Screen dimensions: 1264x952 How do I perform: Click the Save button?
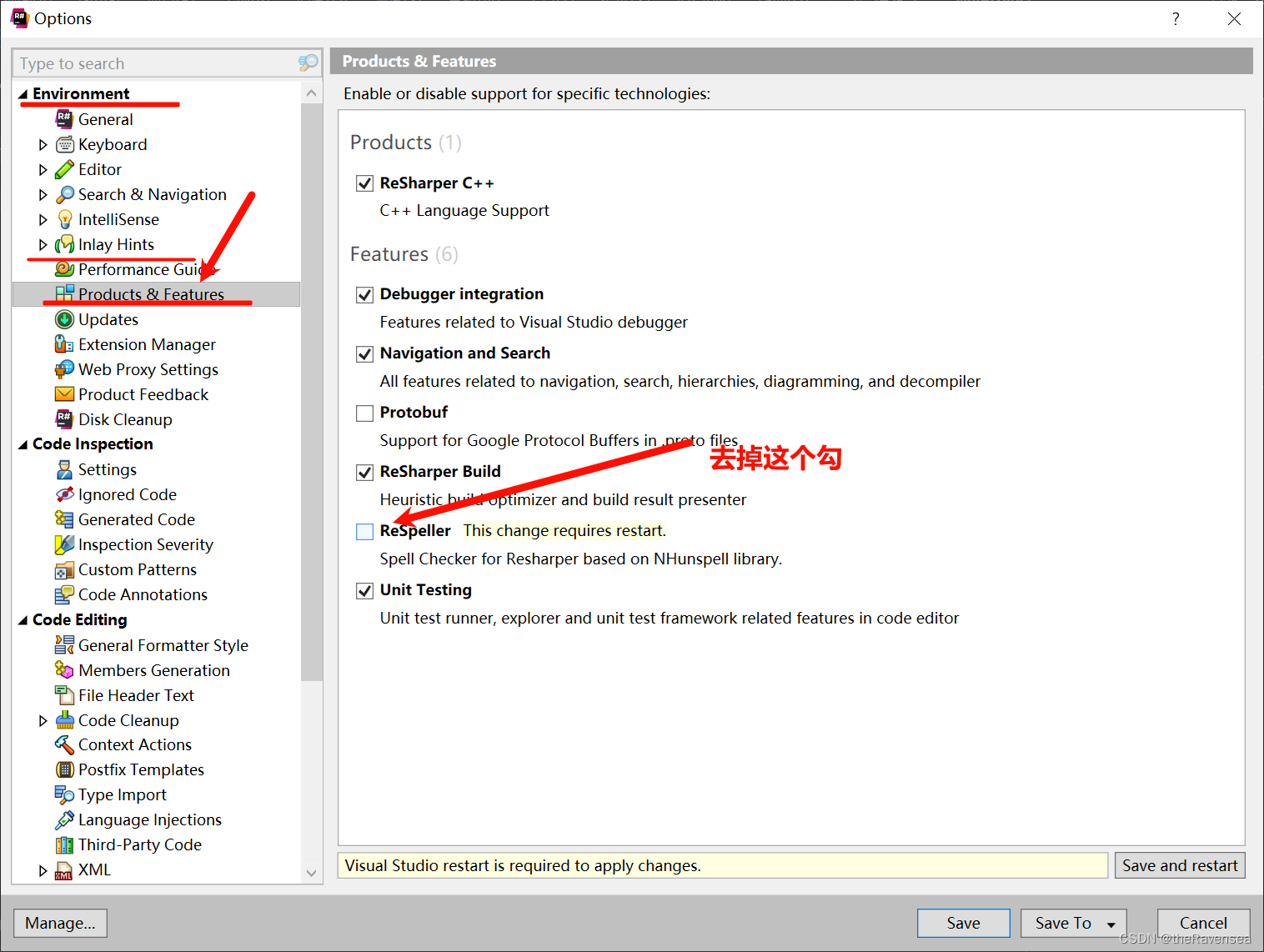click(963, 923)
